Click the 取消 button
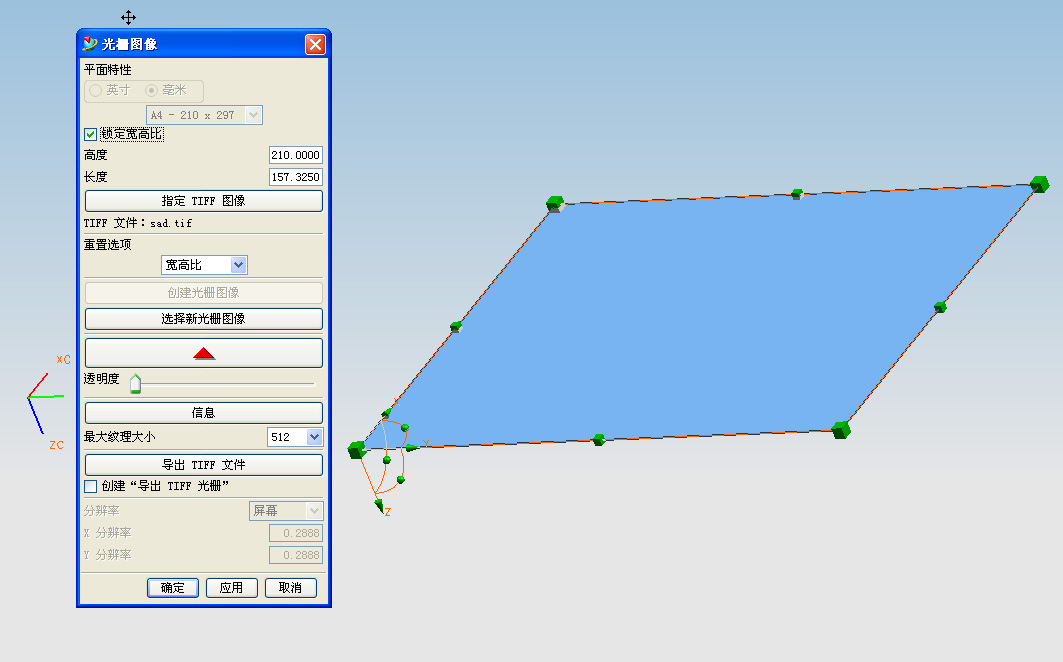Viewport: 1063px width, 662px height. click(x=290, y=588)
